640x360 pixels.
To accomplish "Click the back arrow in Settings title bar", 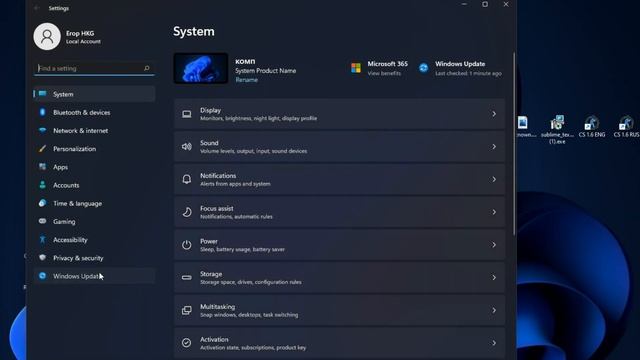I will [x=37, y=8].
